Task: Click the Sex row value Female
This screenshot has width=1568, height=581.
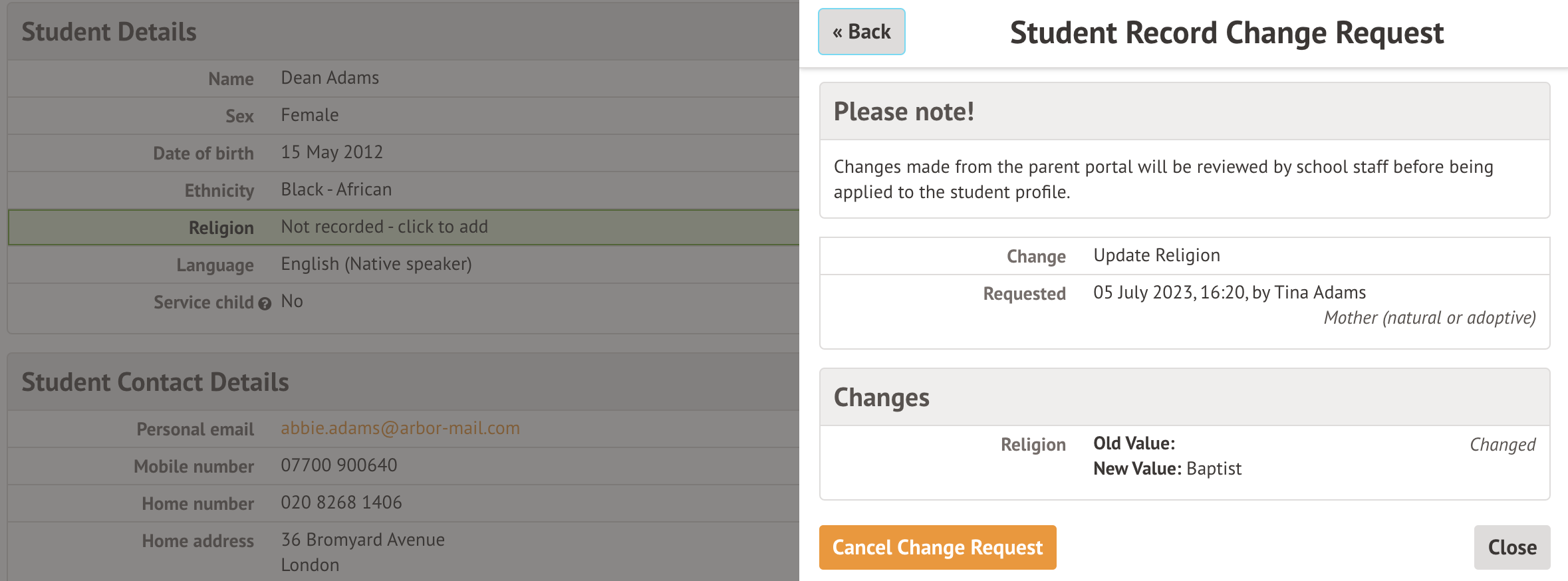Action: coord(310,116)
